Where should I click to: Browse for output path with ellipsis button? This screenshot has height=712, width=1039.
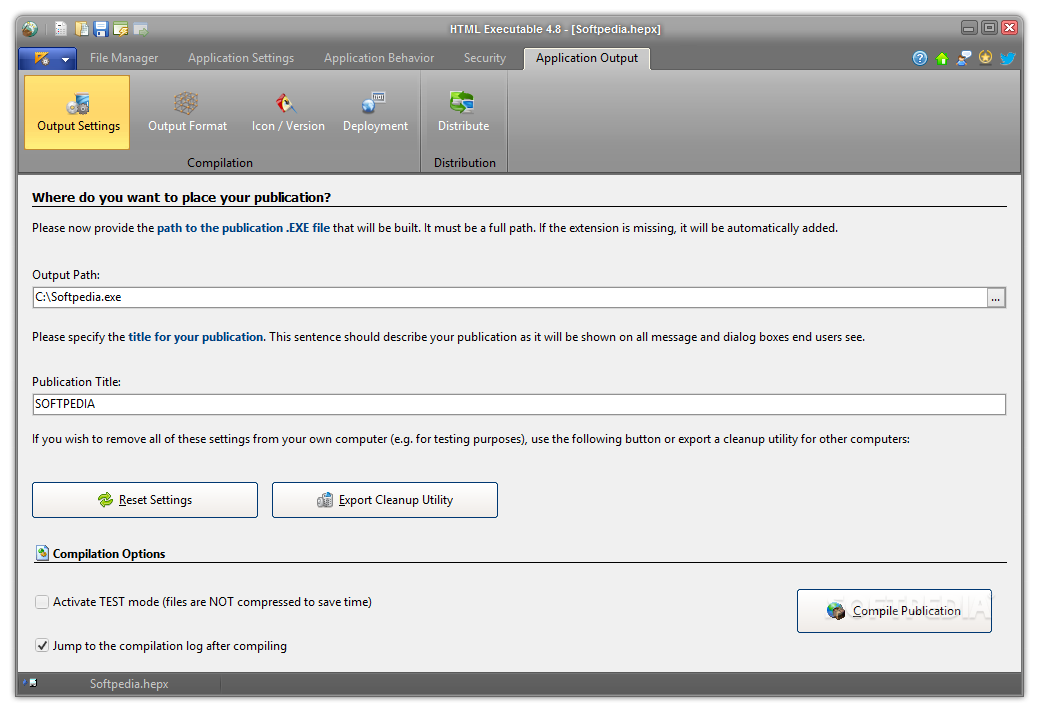pos(995,298)
